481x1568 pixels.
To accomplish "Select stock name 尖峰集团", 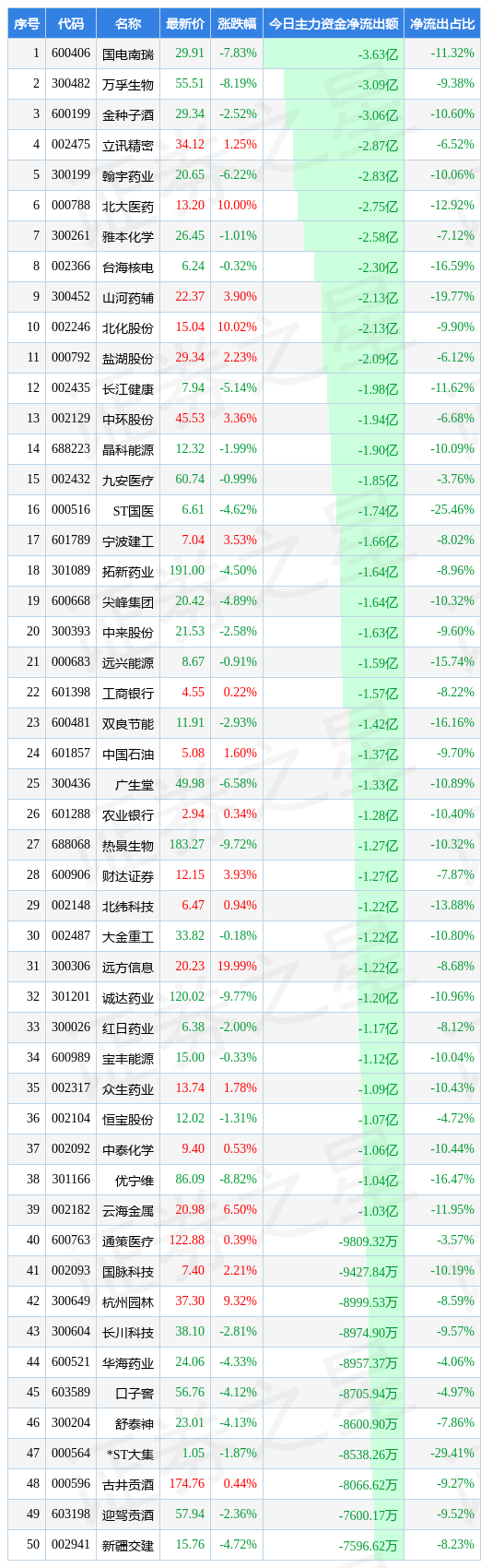I will click(128, 601).
